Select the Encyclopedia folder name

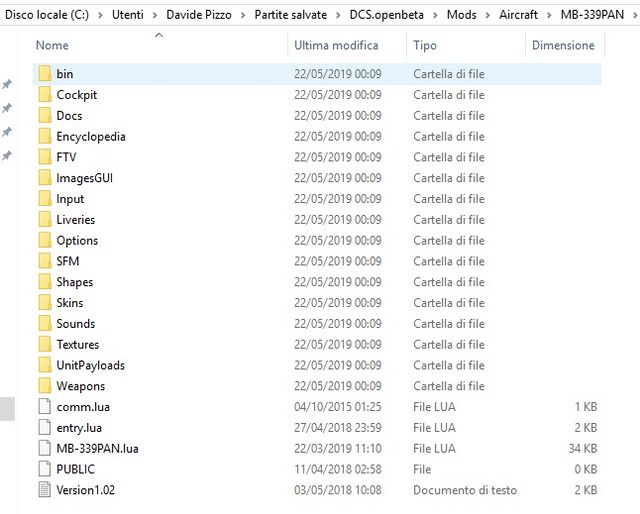coord(91,137)
